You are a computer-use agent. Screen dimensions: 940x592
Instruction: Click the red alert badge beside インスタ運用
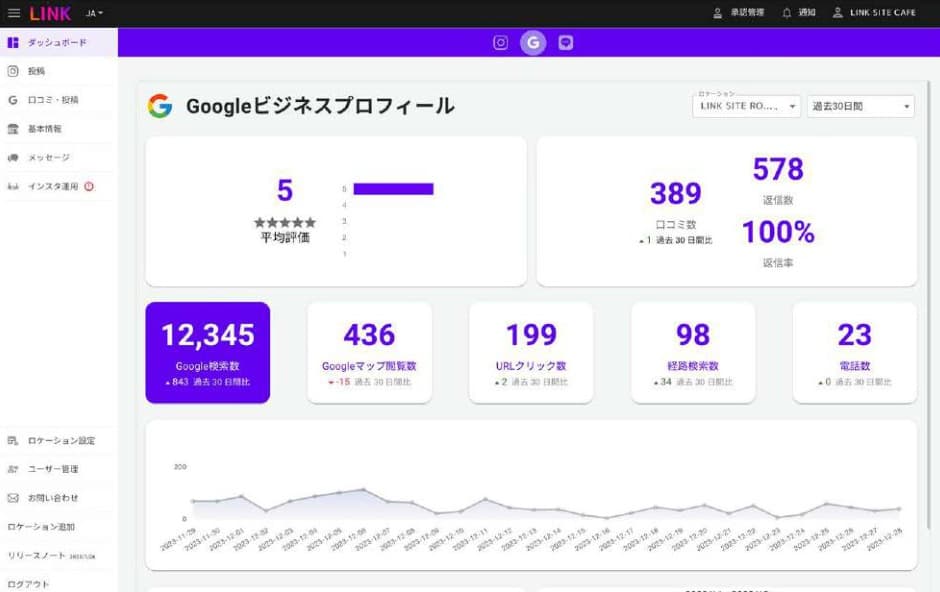pos(89,186)
